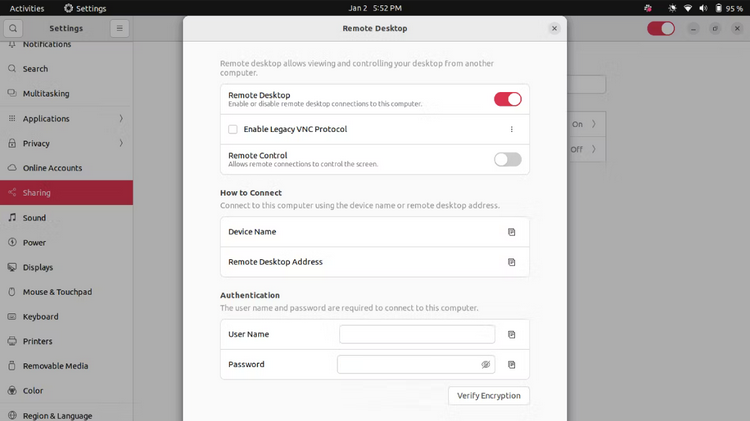Open Power settings
Screen dimensions: 750x421
tap(66, 243)
